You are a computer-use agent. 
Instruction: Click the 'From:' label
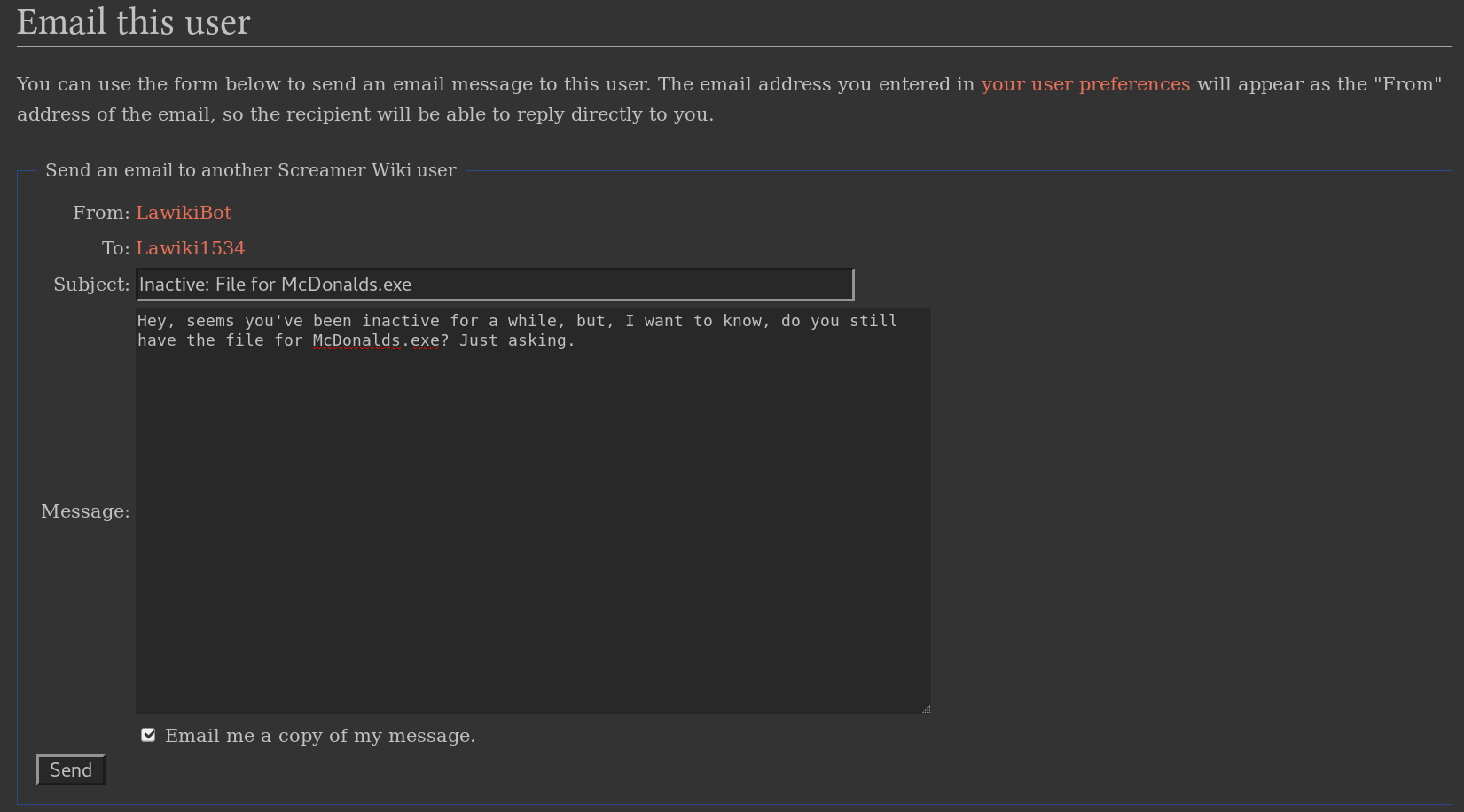(101, 213)
